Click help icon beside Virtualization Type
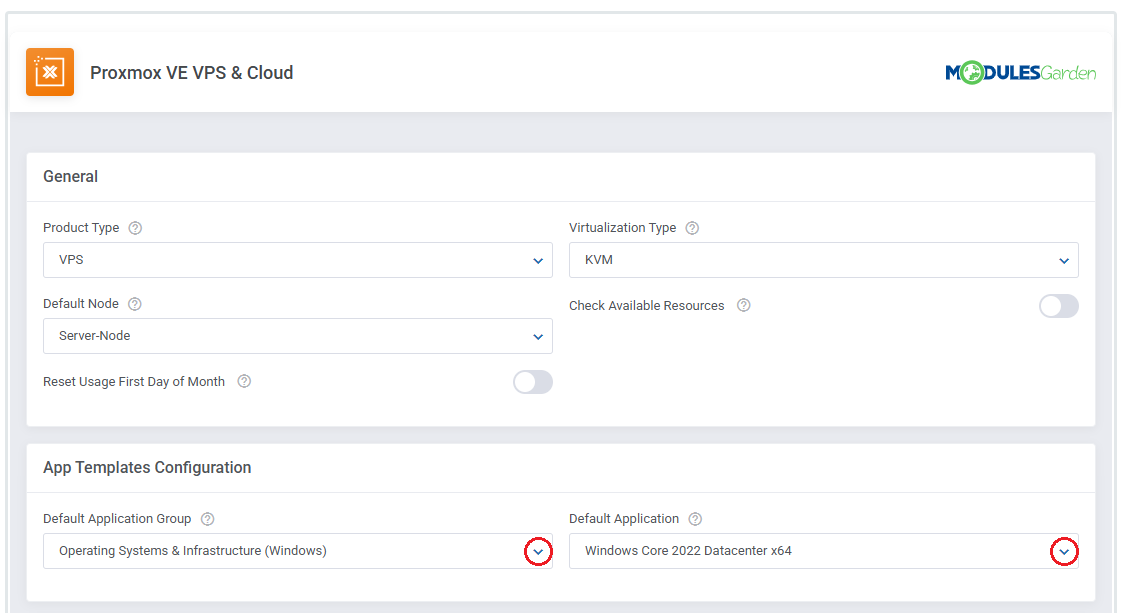 [692, 228]
